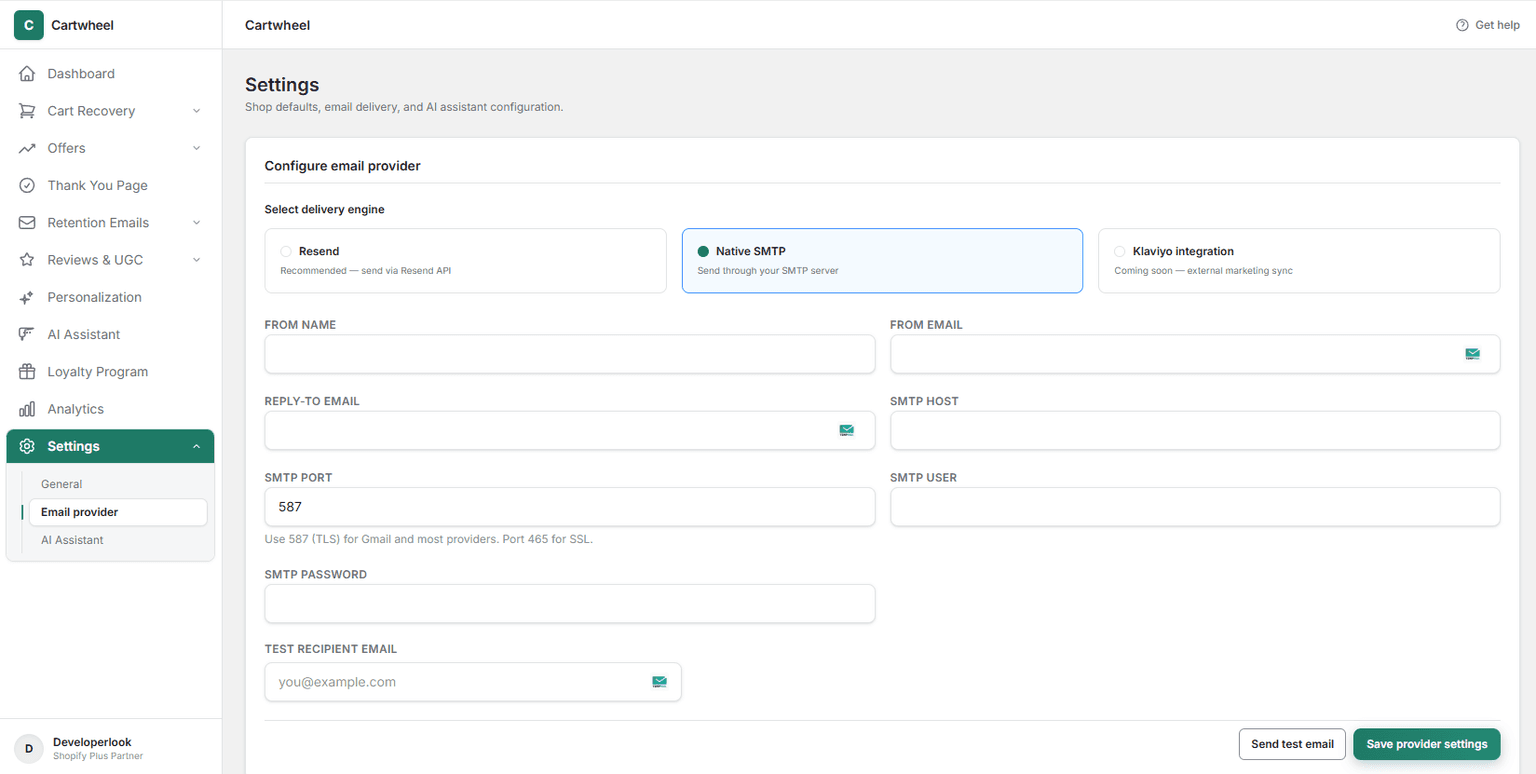Image resolution: width=1536 pixels, height=774 pixels.
Task: Click the Cartwheel brand name in sidebar
Action: (x=82, y=25)
